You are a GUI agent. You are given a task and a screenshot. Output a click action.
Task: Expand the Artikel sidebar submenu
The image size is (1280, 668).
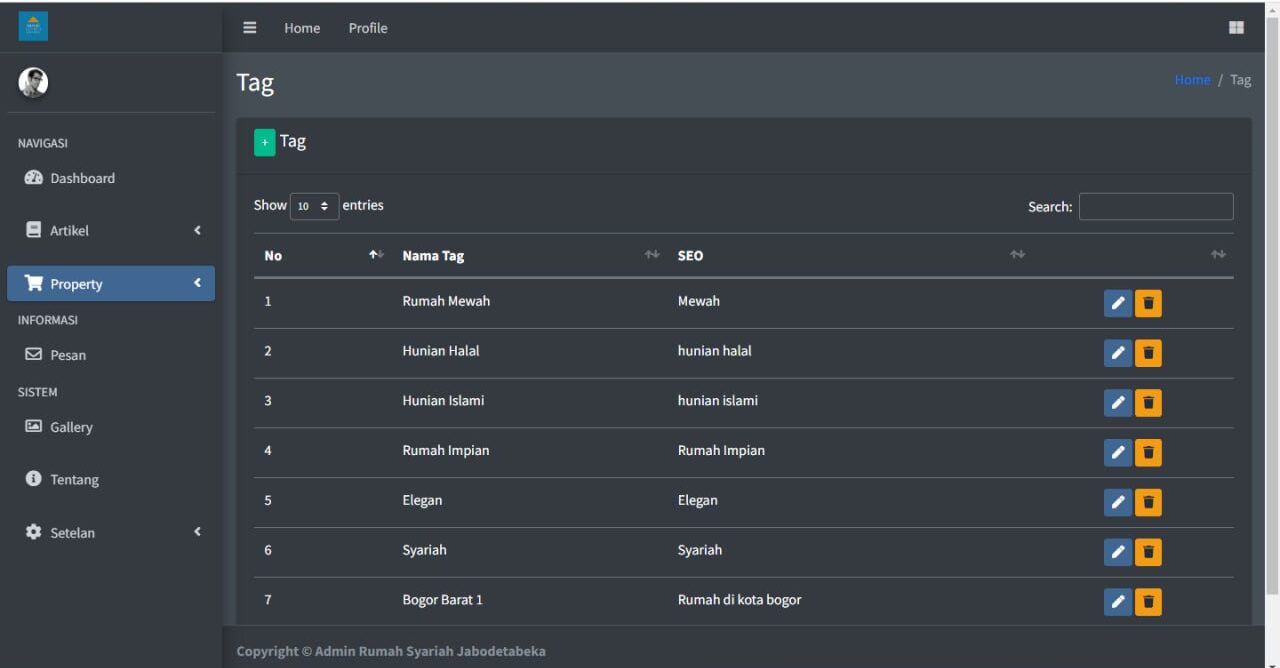point(110,231)
